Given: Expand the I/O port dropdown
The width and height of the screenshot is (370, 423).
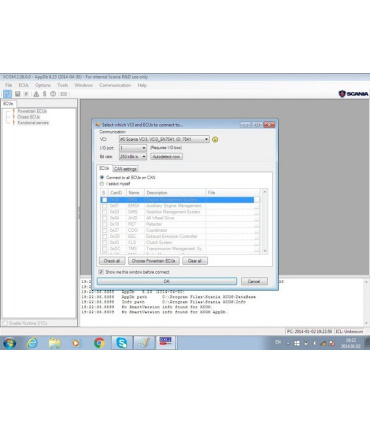Looking at the screenshot, I should click(x=133, y=148).
